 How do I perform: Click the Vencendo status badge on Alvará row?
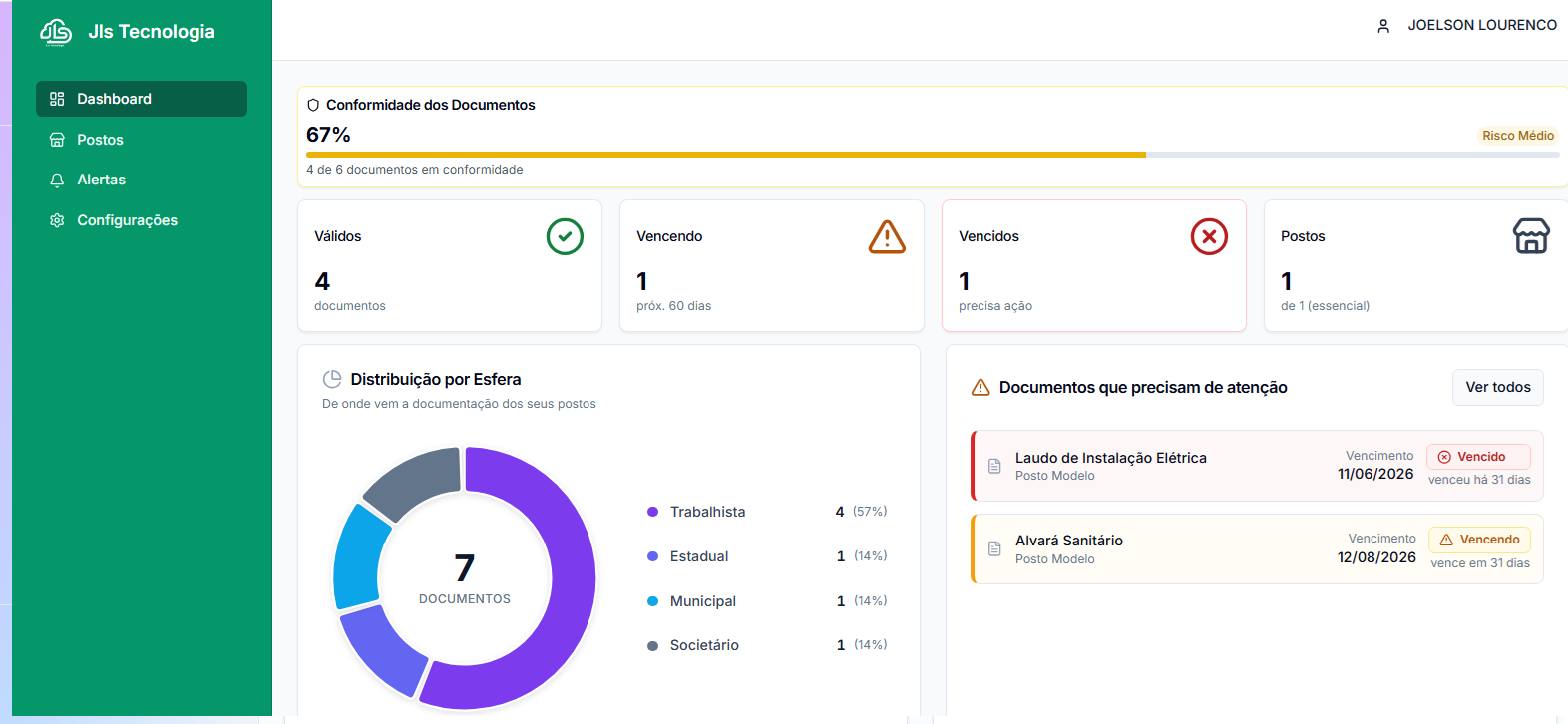[x=1479, y=540]
